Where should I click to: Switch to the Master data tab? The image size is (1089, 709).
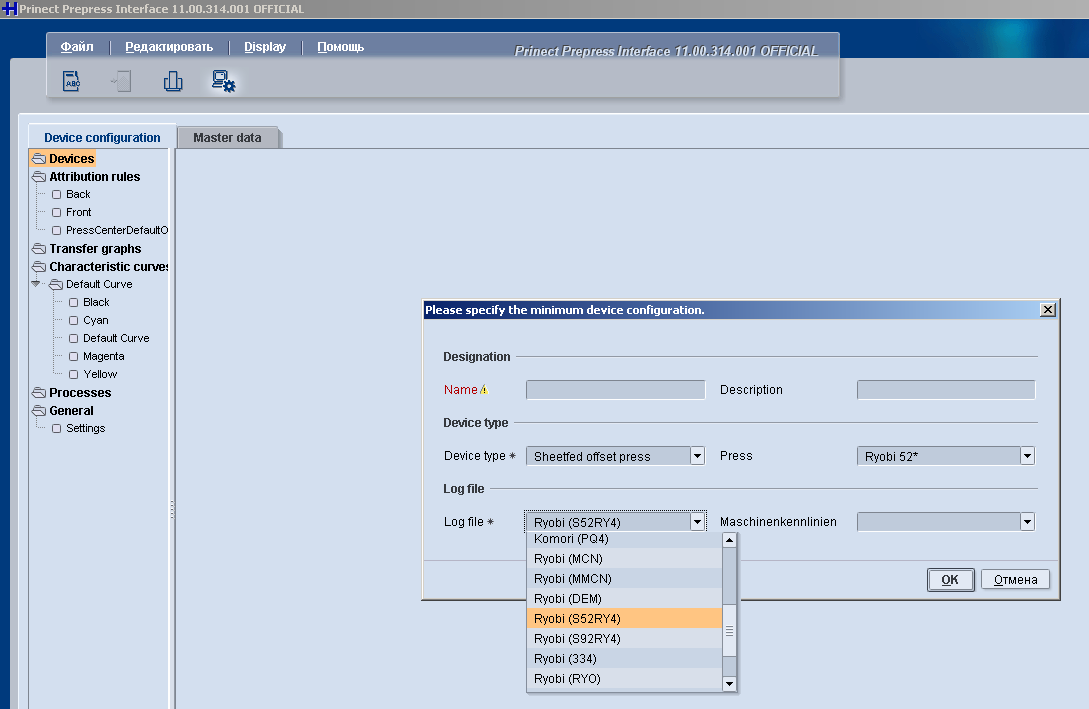(x=227, y=137)
